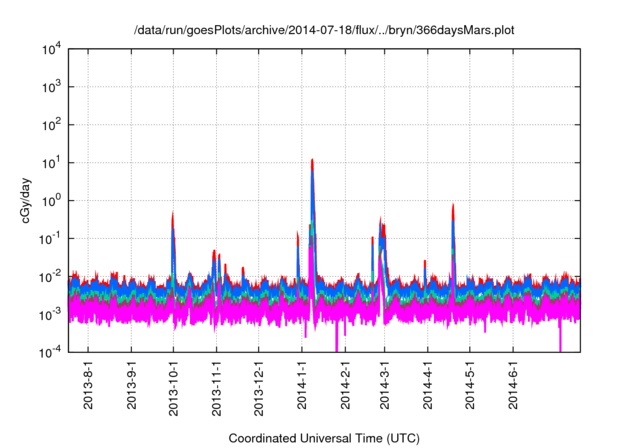Click the bottom y-axis tick label 10^-4

click(50, 352)
